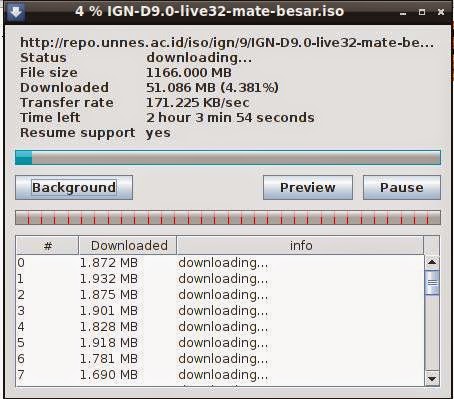This screenshot has height=399, width=454.
Task: Click the download arrow icon in title bar
Action: pos(15,12)
